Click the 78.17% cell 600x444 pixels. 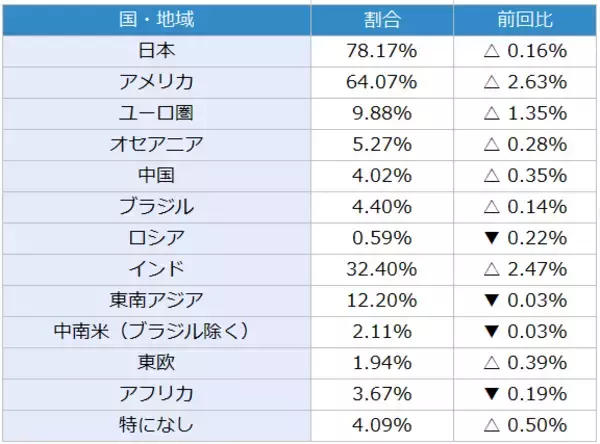(381, 50)
